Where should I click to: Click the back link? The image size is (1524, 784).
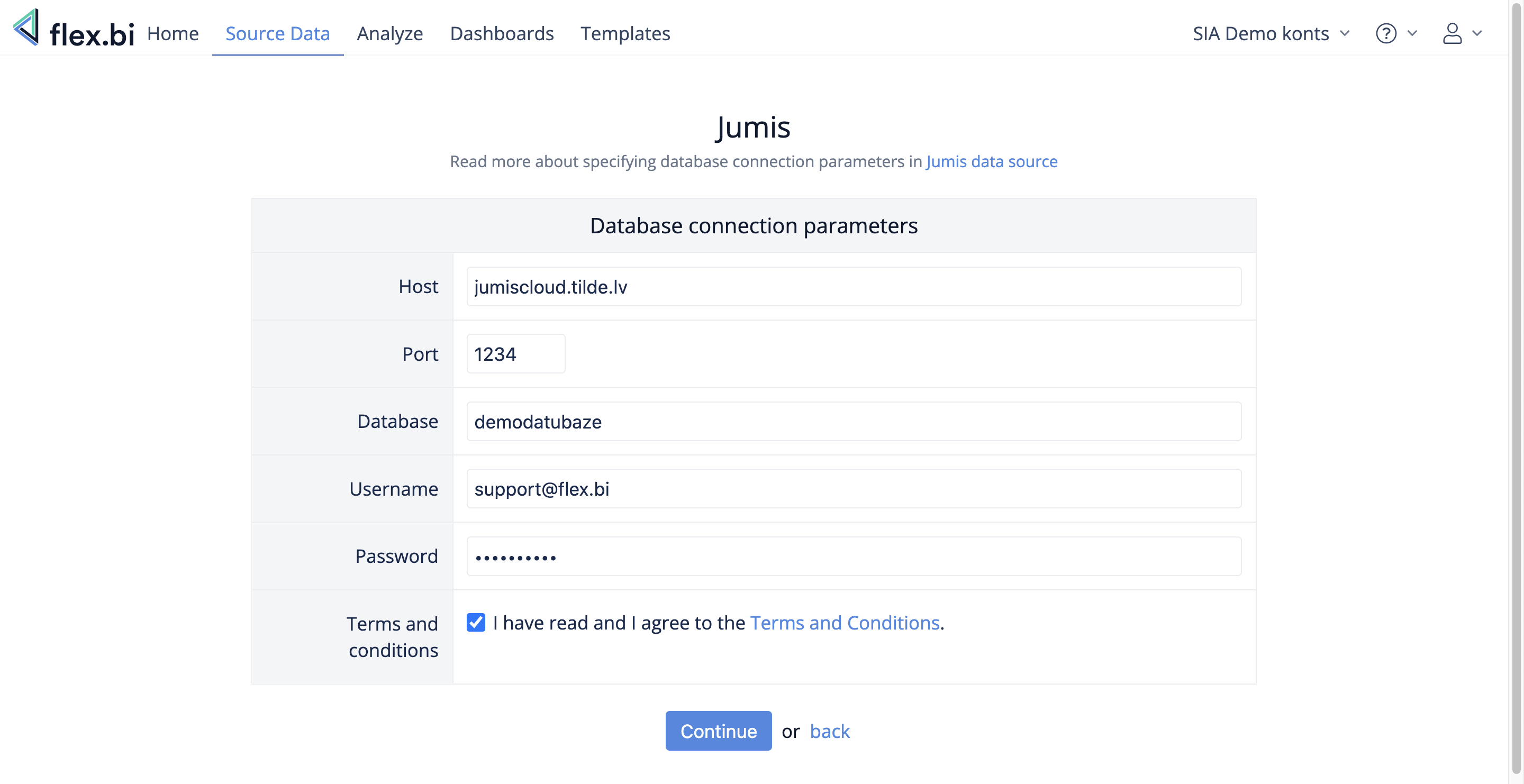(829, 731)
